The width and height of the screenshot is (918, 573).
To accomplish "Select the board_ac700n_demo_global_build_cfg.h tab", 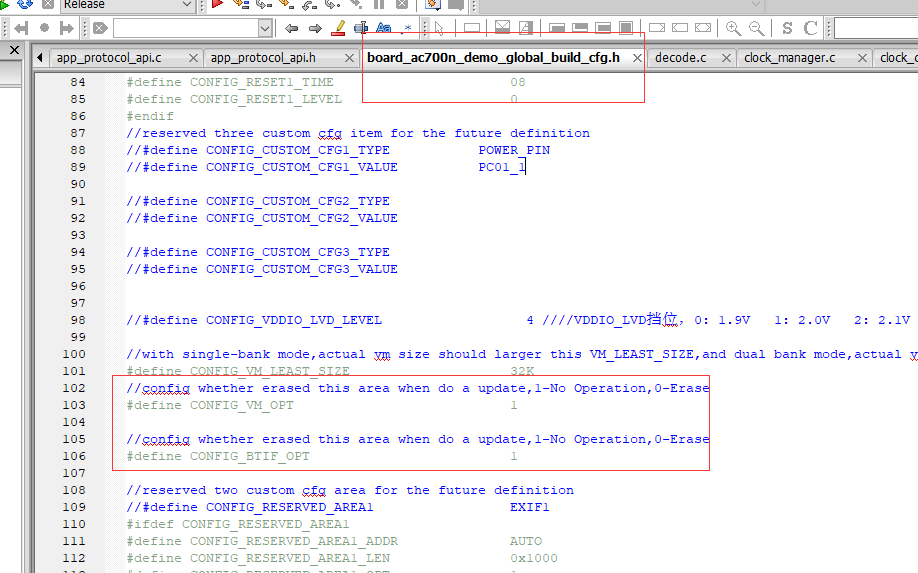I will (494, 57).
